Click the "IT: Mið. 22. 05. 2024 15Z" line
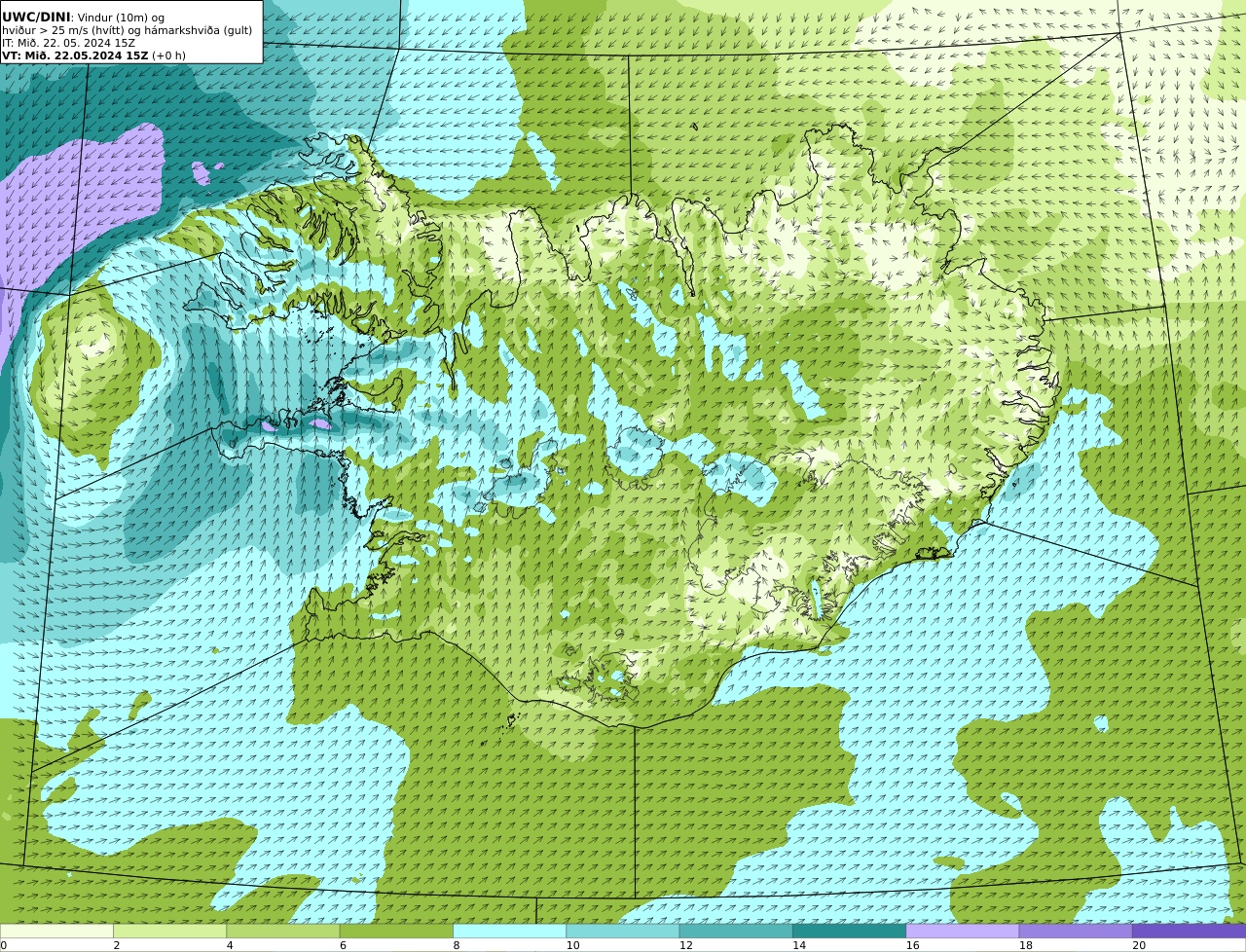1246x952 pixels. 68,43
